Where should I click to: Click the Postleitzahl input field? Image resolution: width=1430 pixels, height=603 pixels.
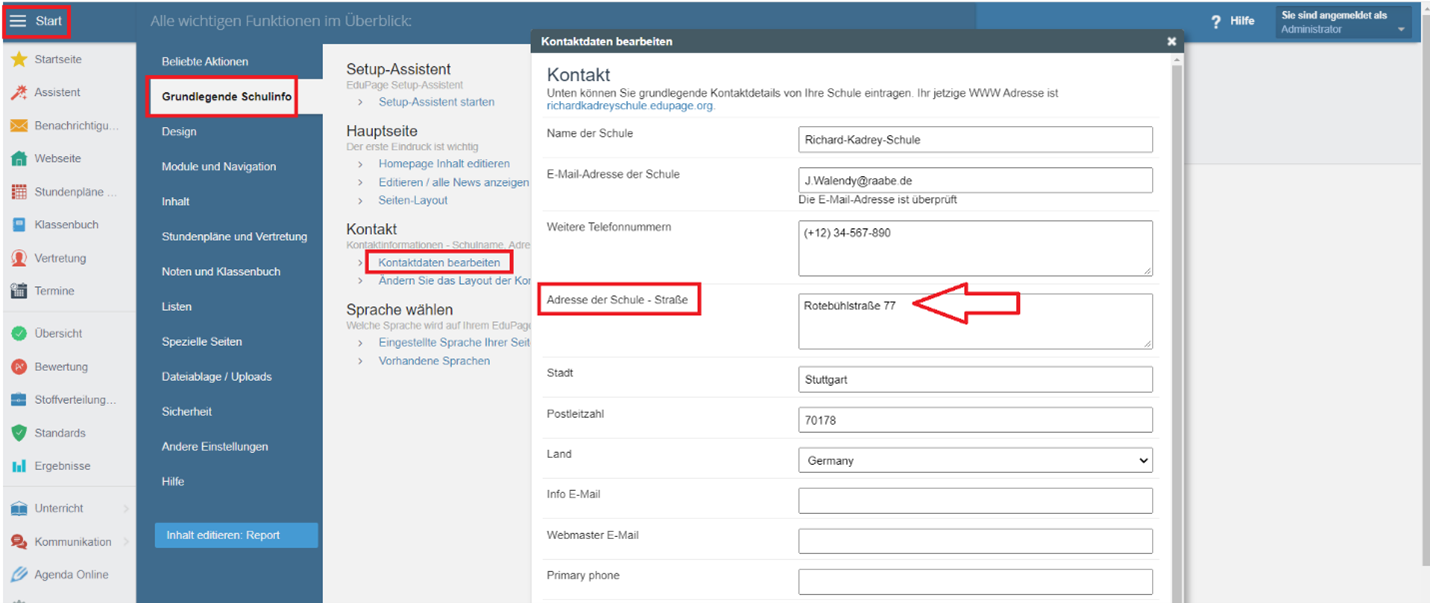click(975, 420)
